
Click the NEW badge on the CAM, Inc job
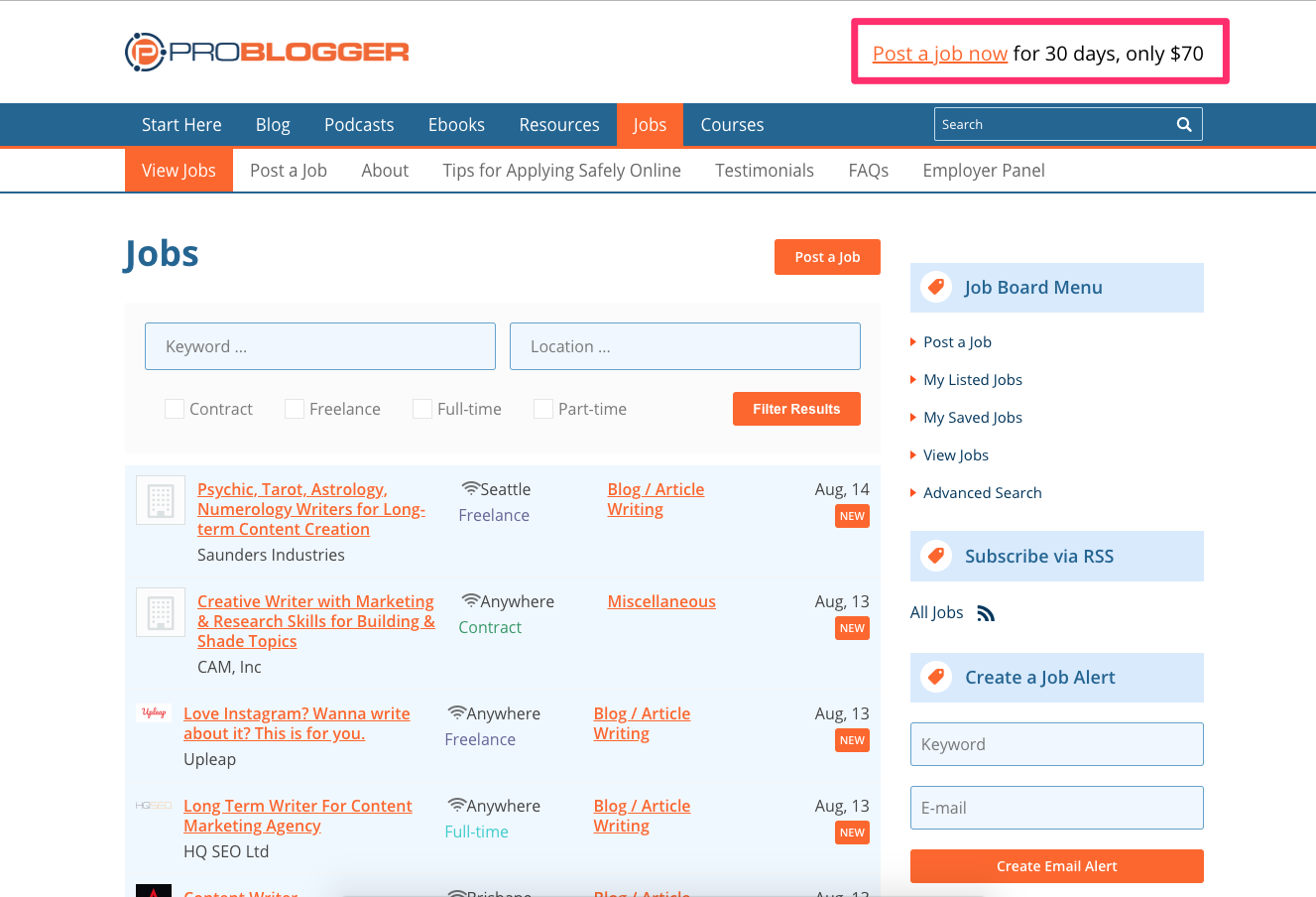point(853,628)
